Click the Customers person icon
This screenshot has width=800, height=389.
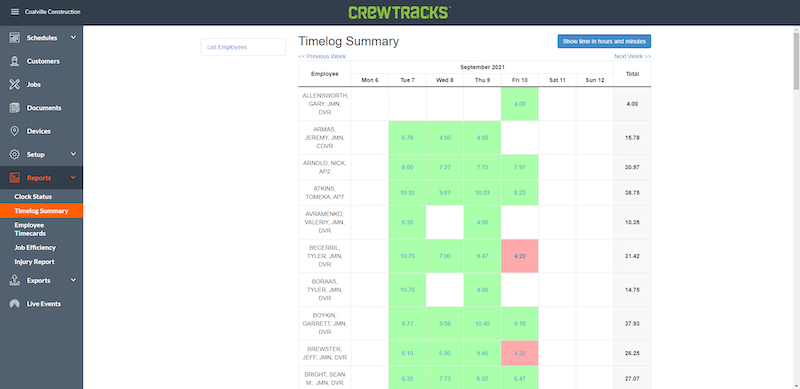pyautogui.click(x=15, y=61)
